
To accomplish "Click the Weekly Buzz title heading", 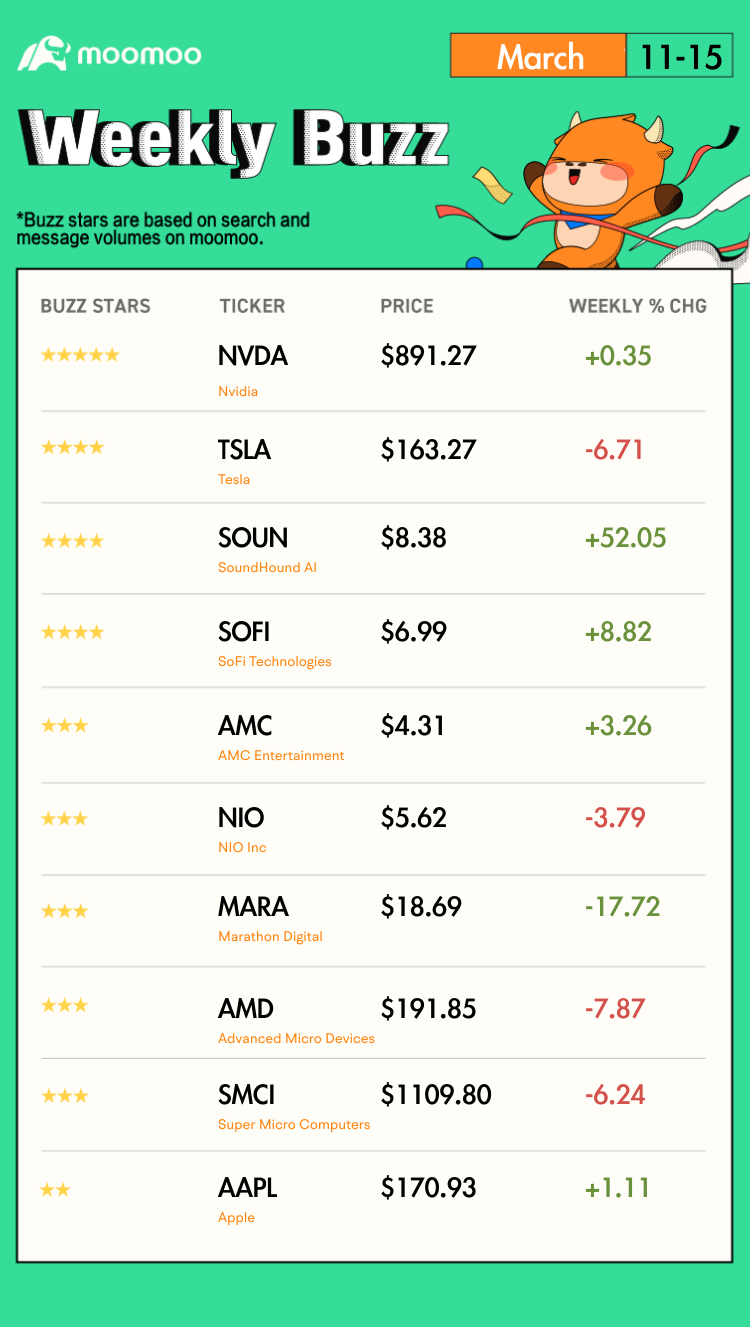I will 233,139.
